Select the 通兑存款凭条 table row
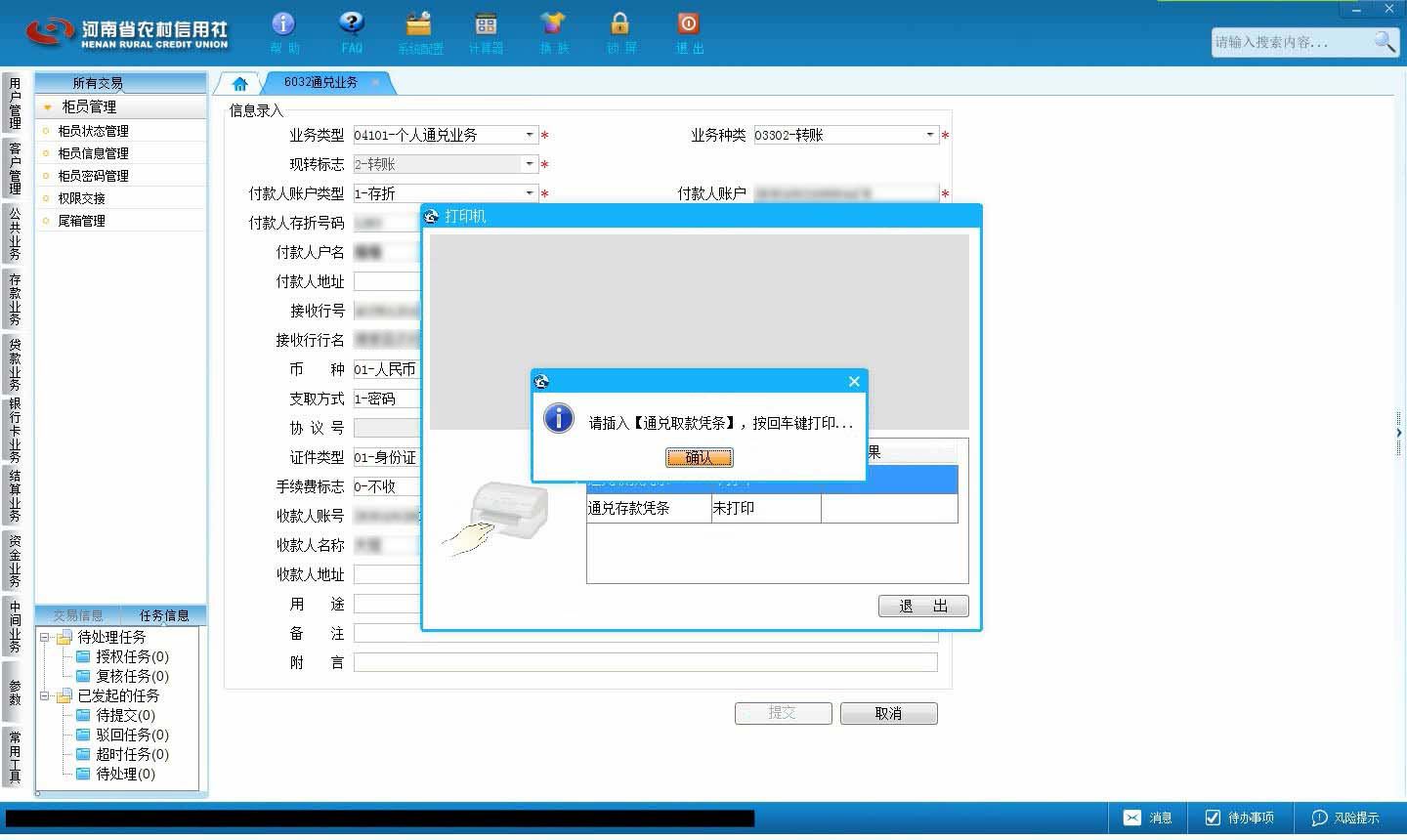This screenshot has height=840, width=1407. pos(772,508)
